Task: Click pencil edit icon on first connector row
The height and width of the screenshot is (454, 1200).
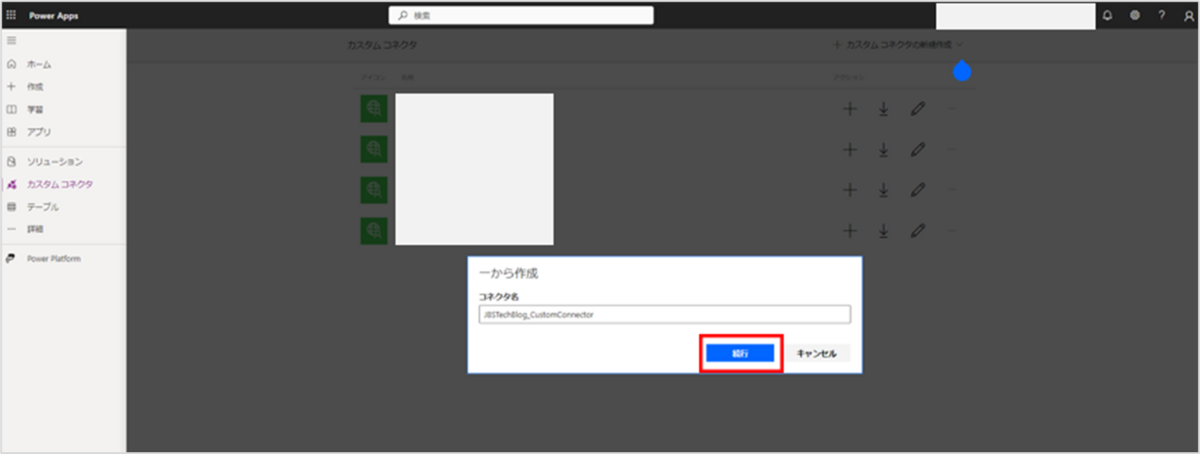Action: 918,109
